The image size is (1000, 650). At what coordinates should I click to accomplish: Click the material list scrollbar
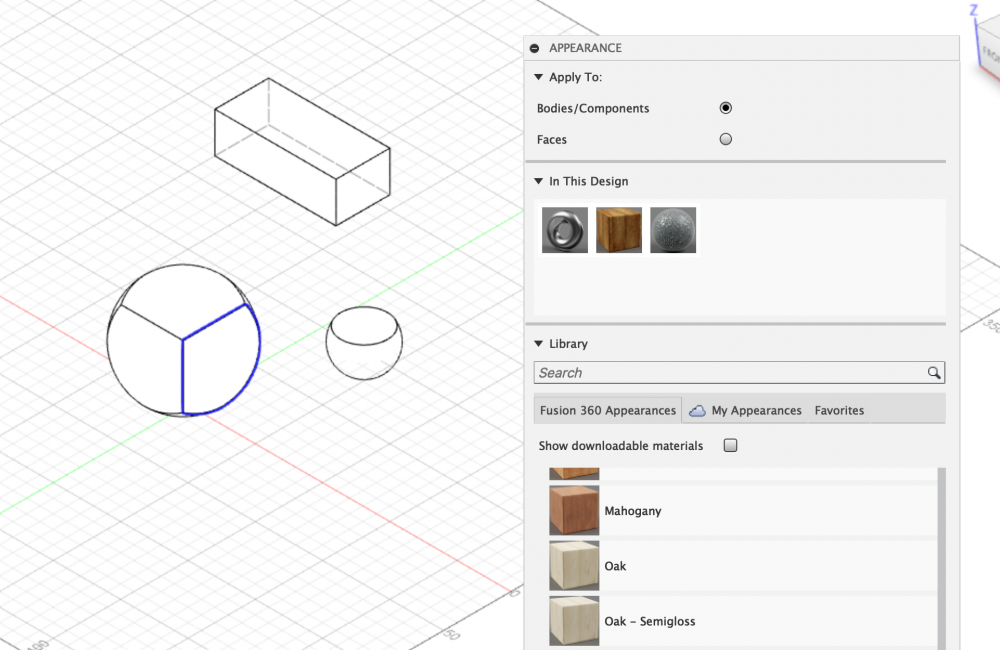point(941,559)
